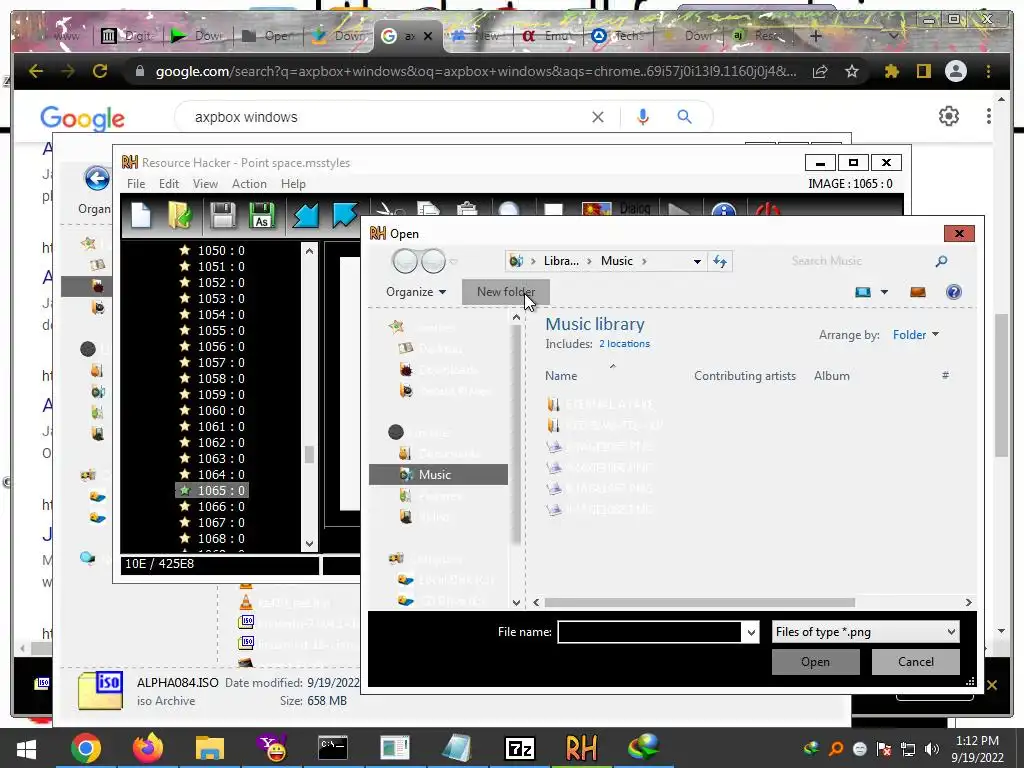The height and width of the screenshot is (768, 1024).
Task: Select resource 1060 : 0 in the tree
Action: click(x=212, y=410)
